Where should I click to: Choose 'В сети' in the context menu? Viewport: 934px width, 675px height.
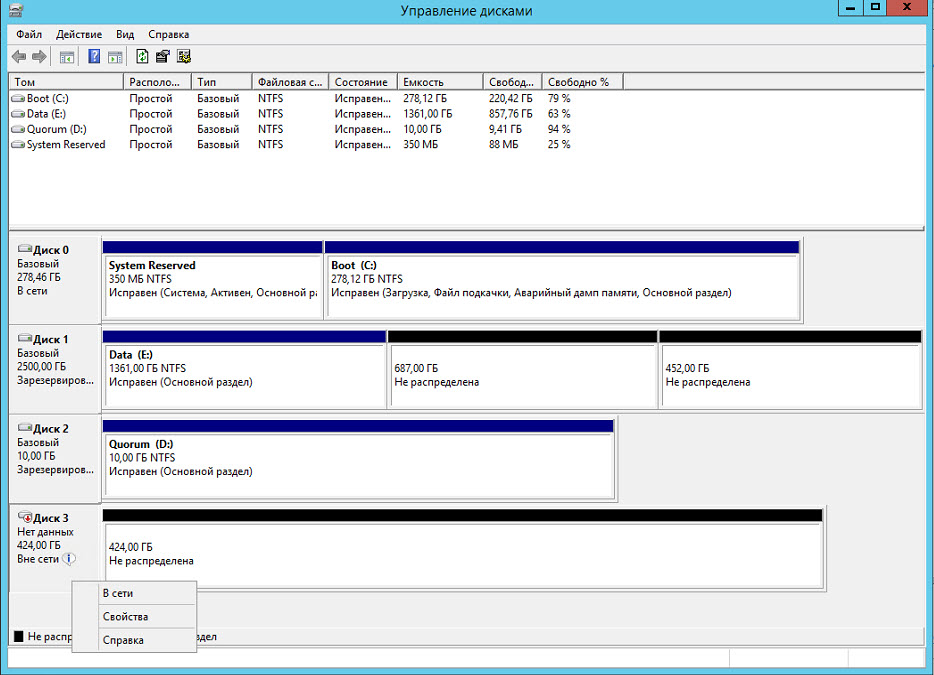coord(117,593)
